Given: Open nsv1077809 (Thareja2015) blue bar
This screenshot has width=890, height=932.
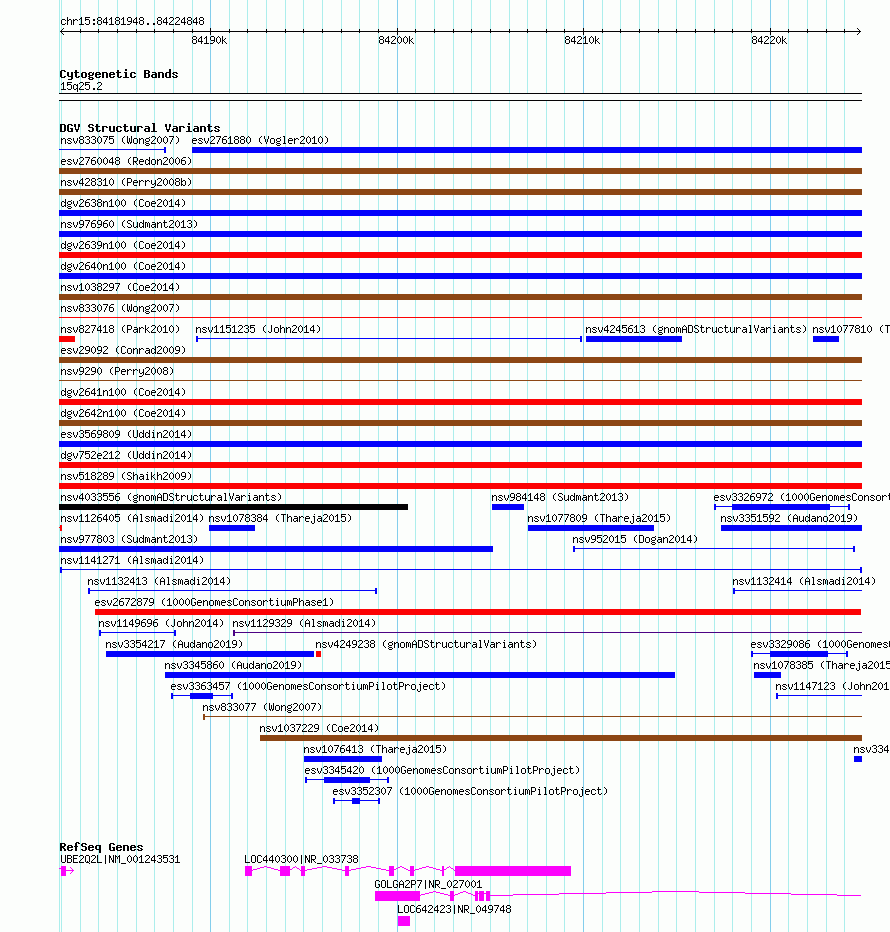Looking at the screenshot, I should click(x=591, y=528).
